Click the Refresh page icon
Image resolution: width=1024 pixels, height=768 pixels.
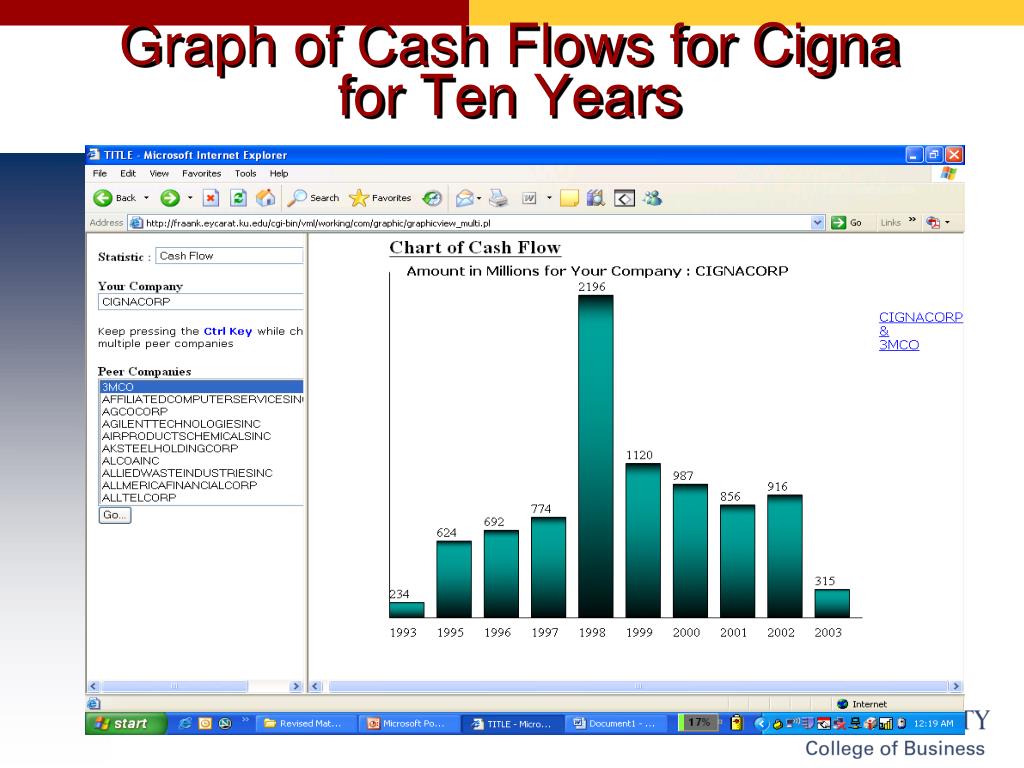[x=238, y=198]
